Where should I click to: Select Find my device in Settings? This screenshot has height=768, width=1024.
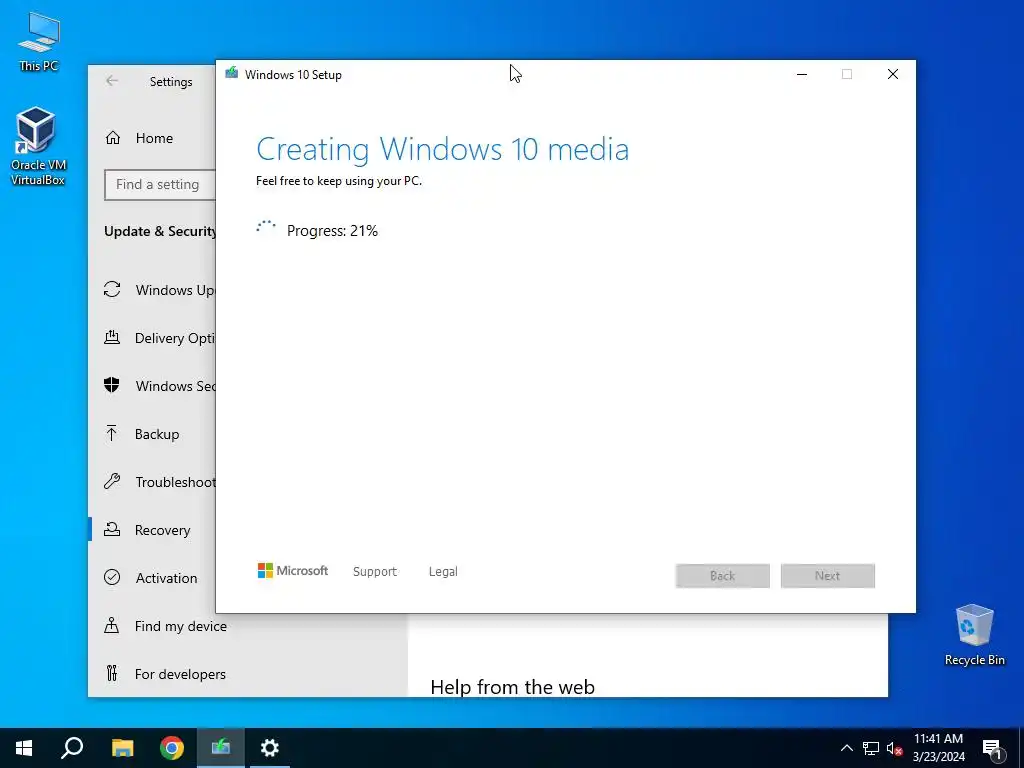pyautogui.click(x=181, y=626)
